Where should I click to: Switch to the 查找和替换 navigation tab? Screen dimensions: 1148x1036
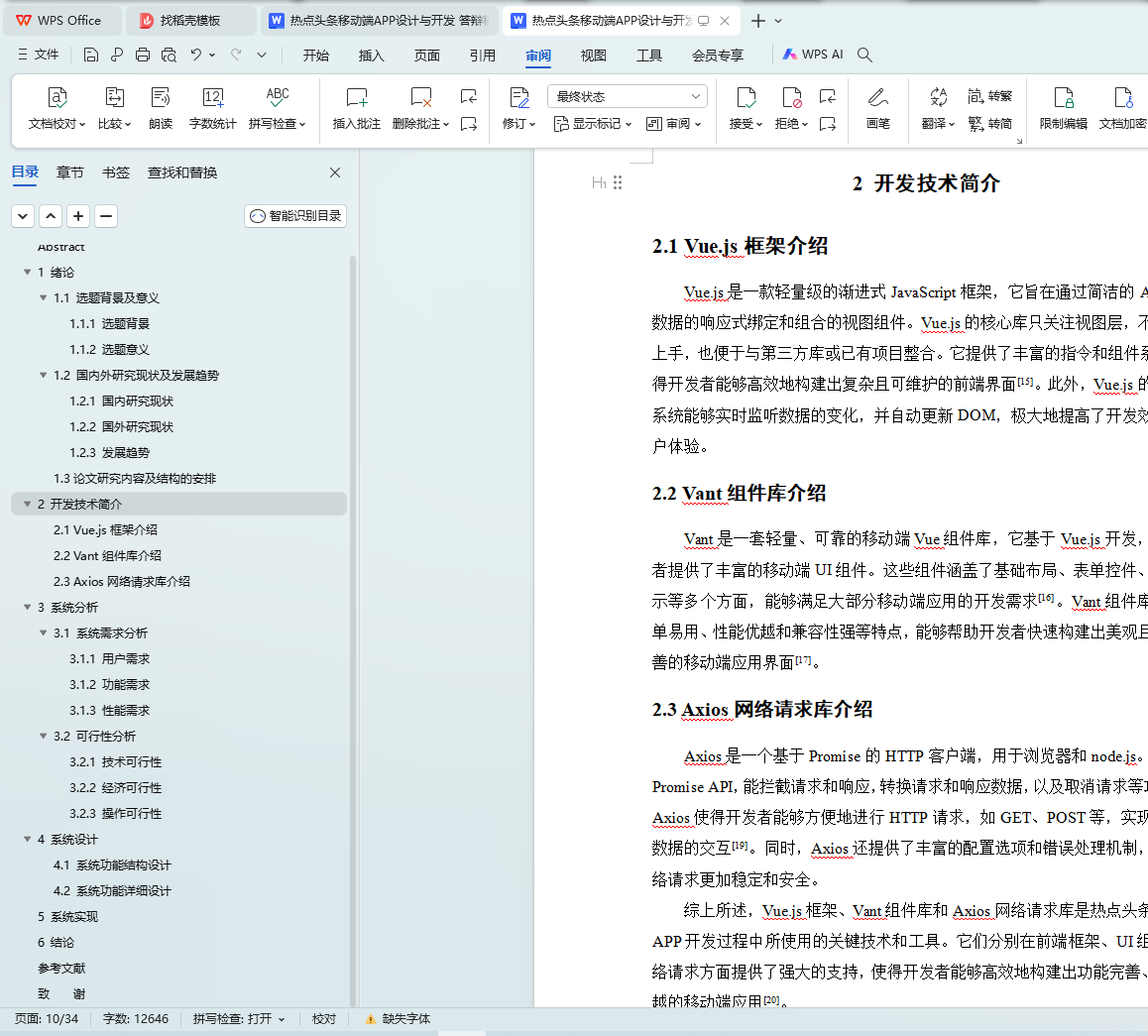(182, 173)
